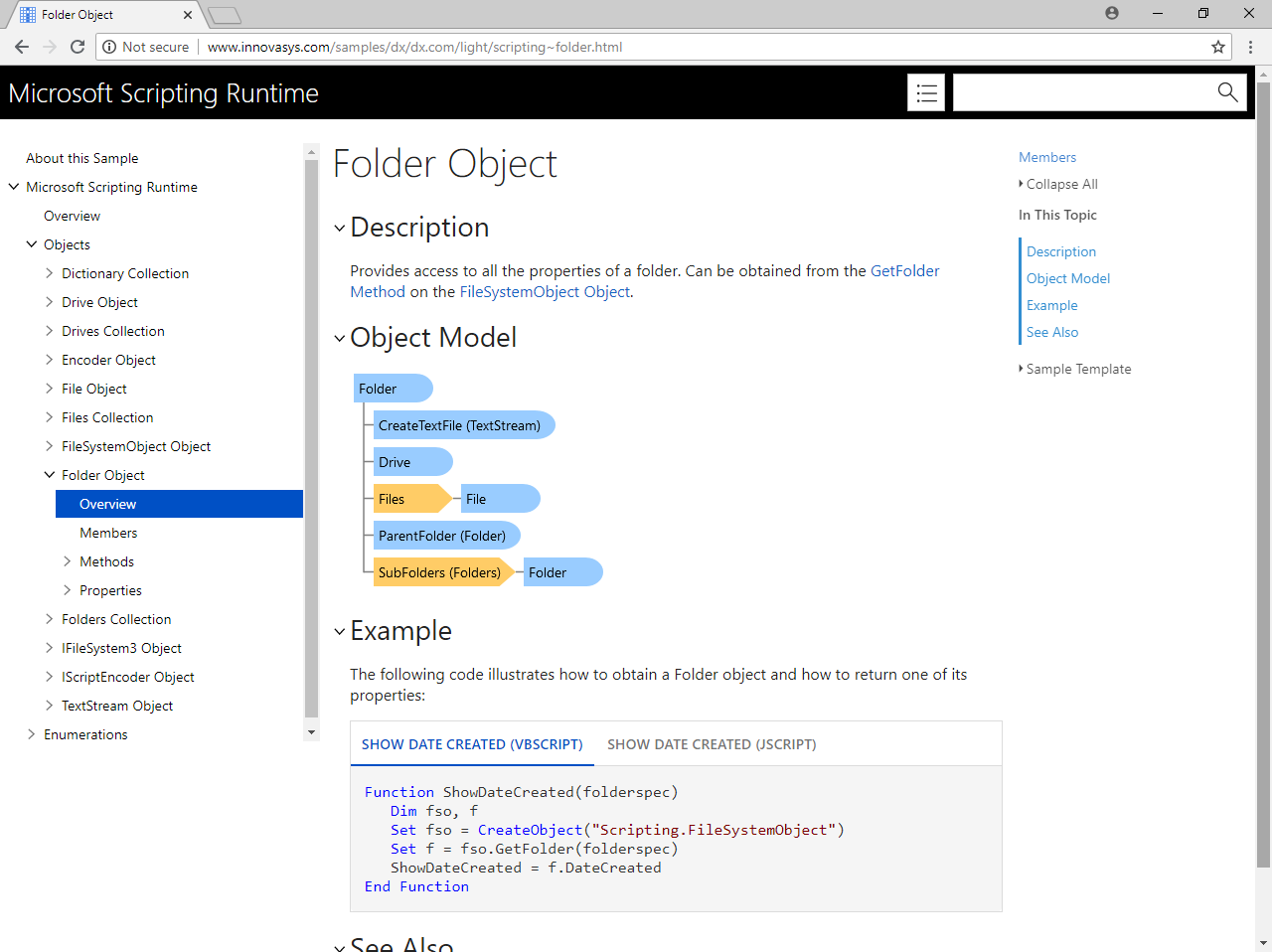Follow the FileSystemObject Object link
1272x952 pixels.
tap(545, 292)
